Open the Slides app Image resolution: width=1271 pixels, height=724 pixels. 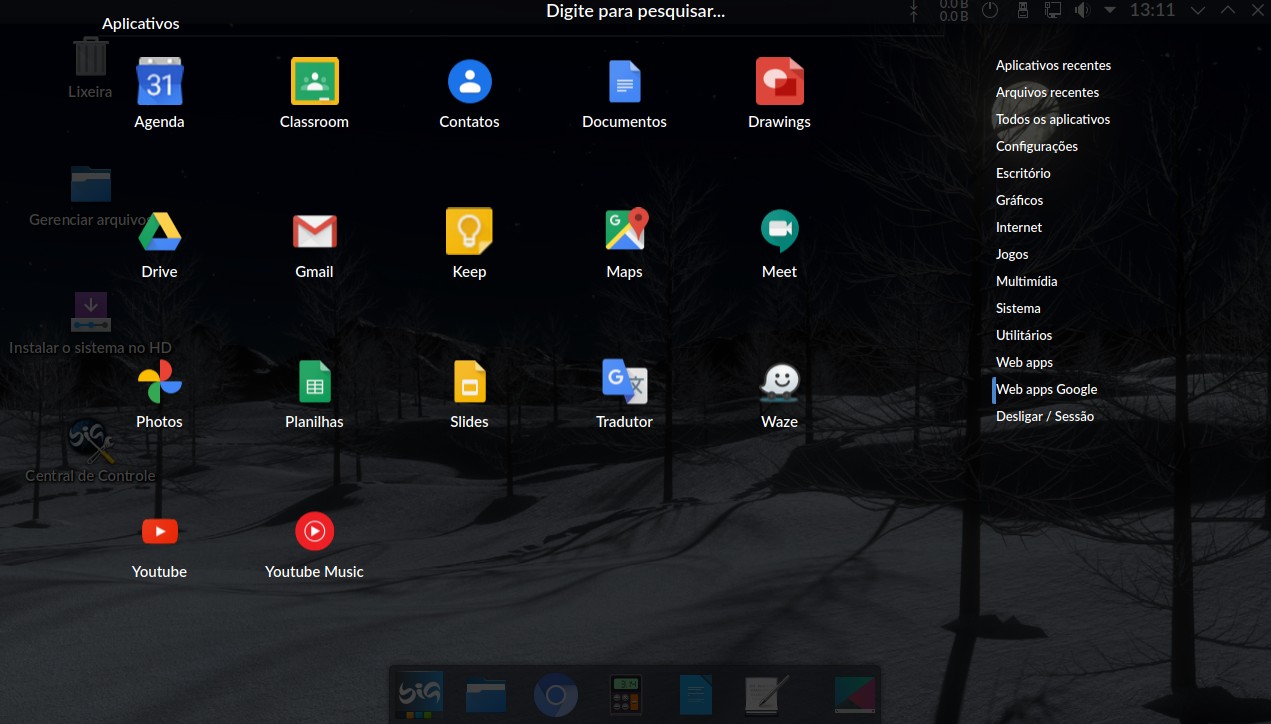point(469,393)
